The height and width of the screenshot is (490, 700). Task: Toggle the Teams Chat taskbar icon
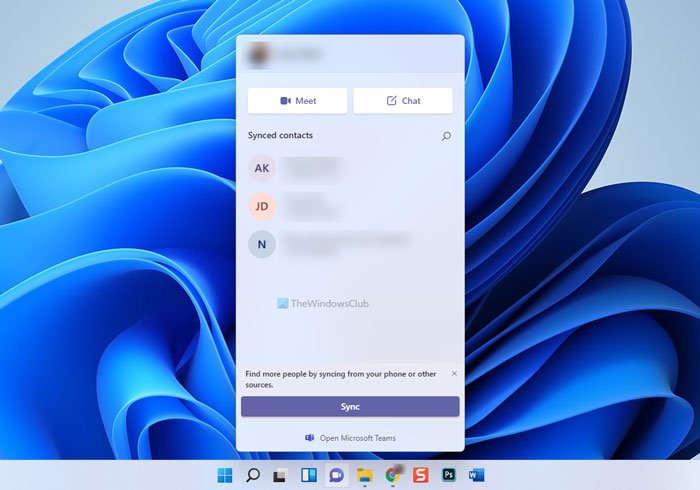337,475
